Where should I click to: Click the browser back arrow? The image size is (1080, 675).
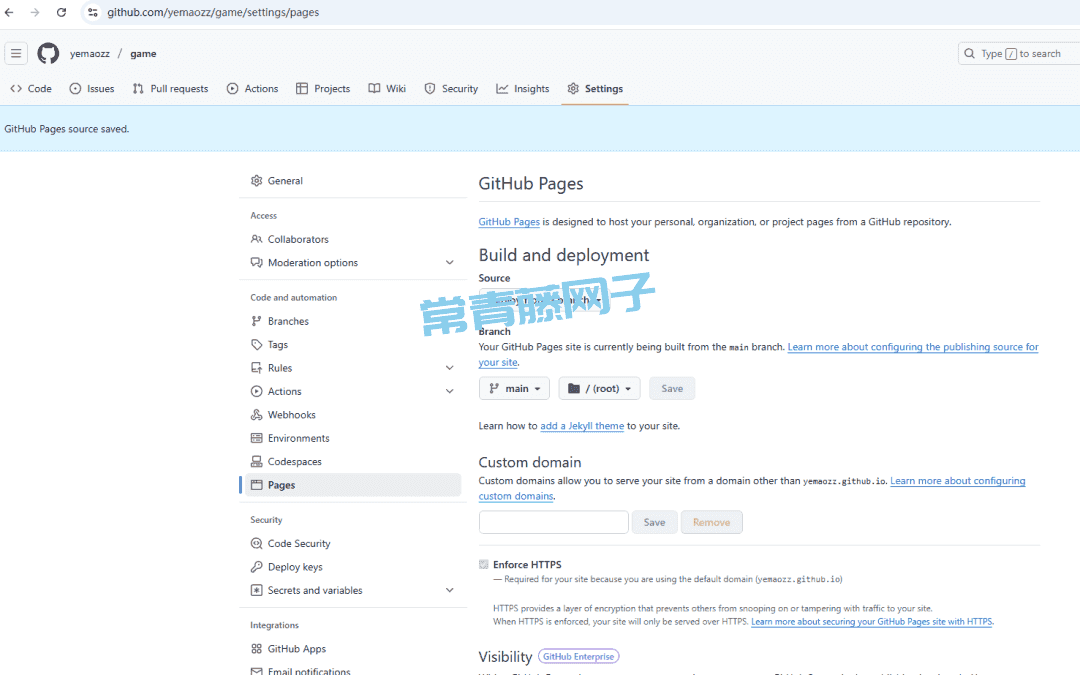[9, 12]
